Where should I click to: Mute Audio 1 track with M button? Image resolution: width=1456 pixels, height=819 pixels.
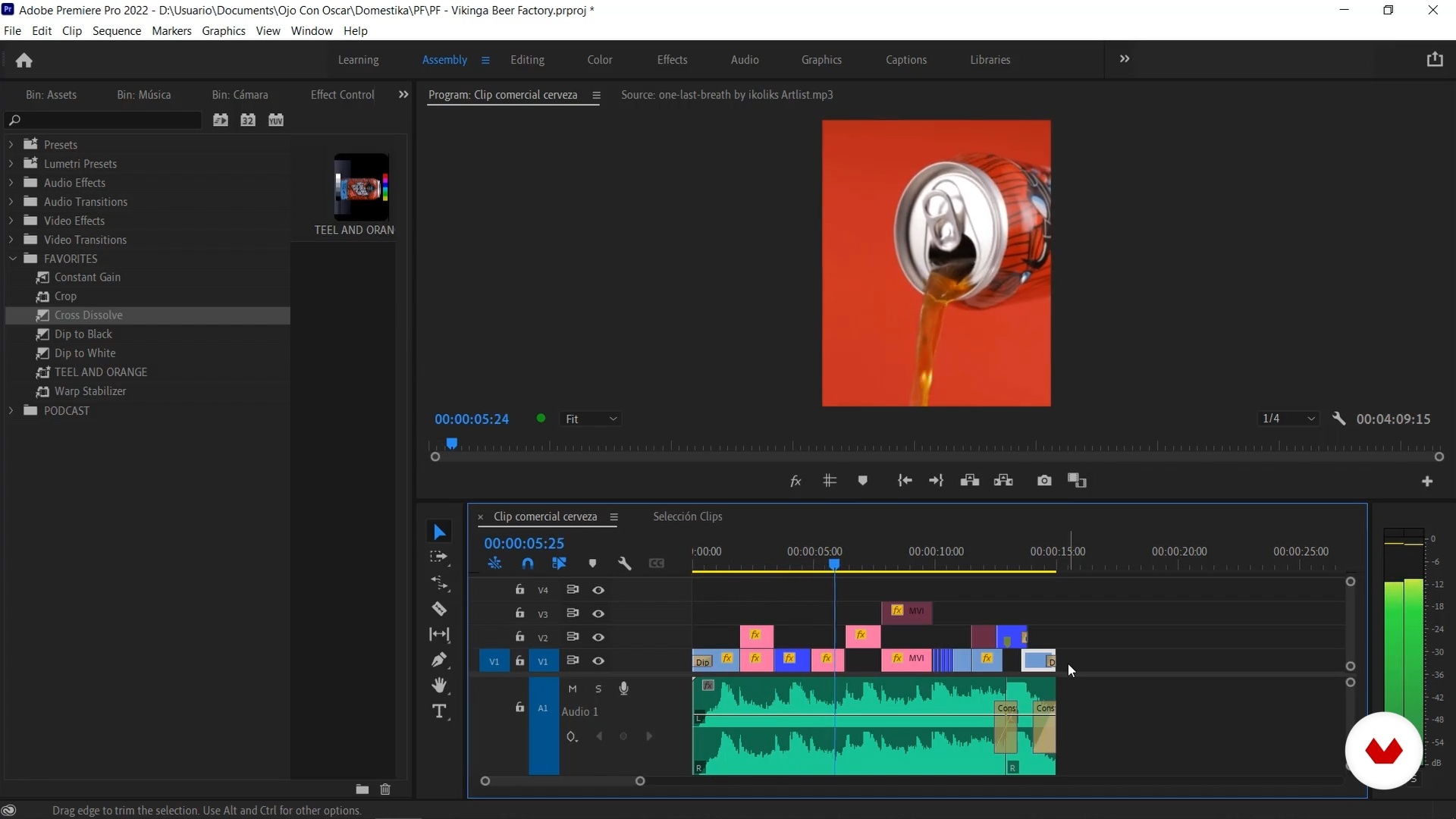(x=573, y=689)
